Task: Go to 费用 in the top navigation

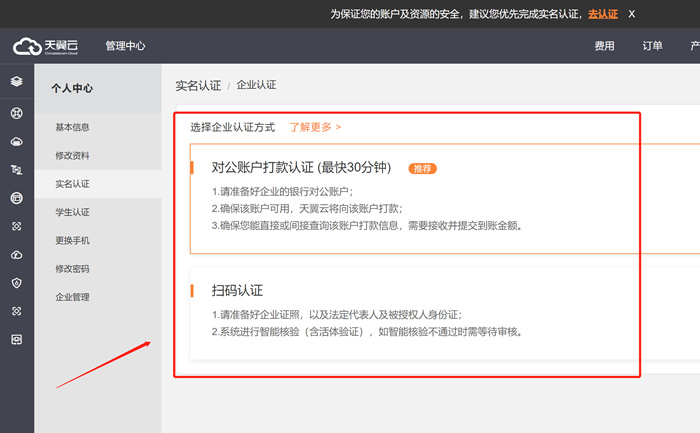Action: click(604, 46)
